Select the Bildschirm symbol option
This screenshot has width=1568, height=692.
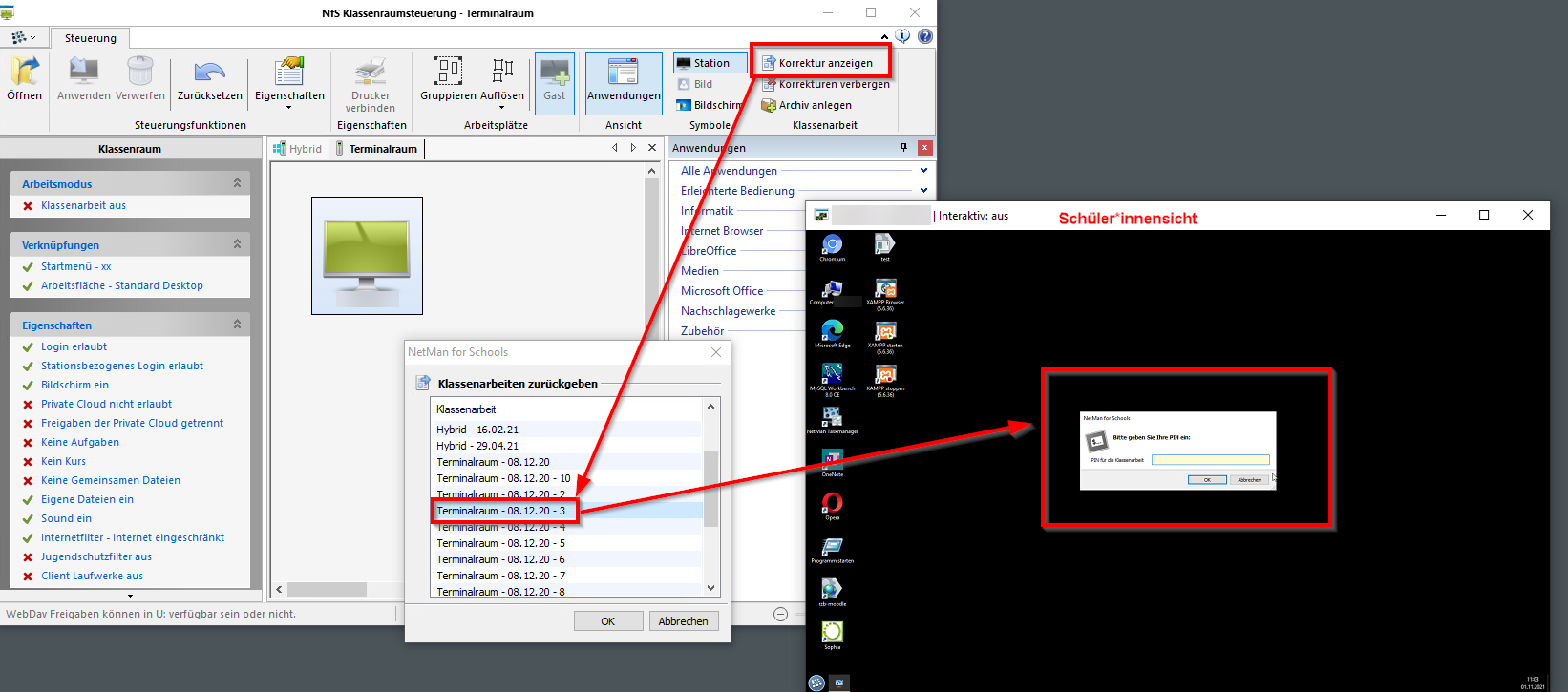click(709, 105)
